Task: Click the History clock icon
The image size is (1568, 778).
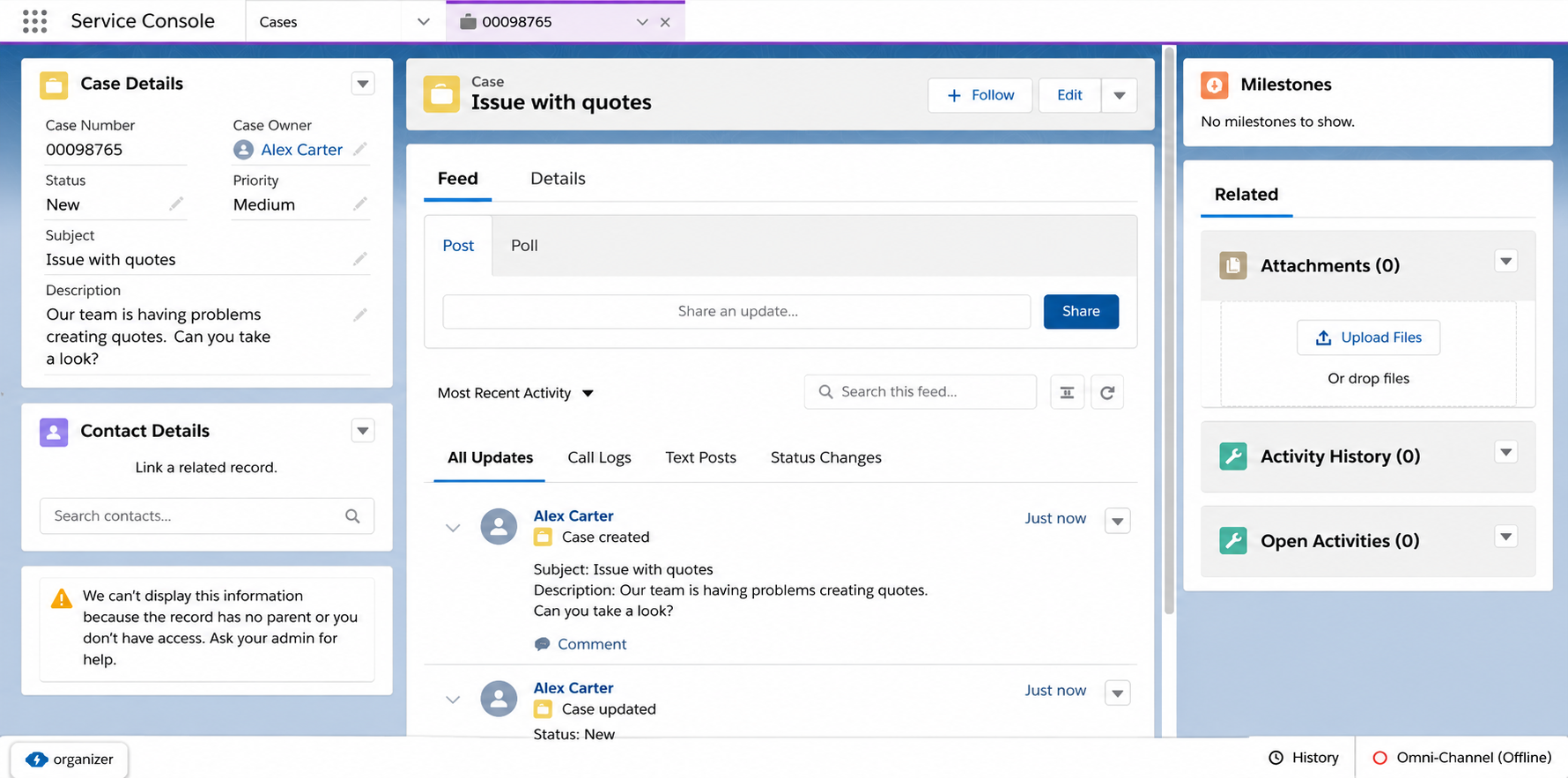Action: (1276, 758)
